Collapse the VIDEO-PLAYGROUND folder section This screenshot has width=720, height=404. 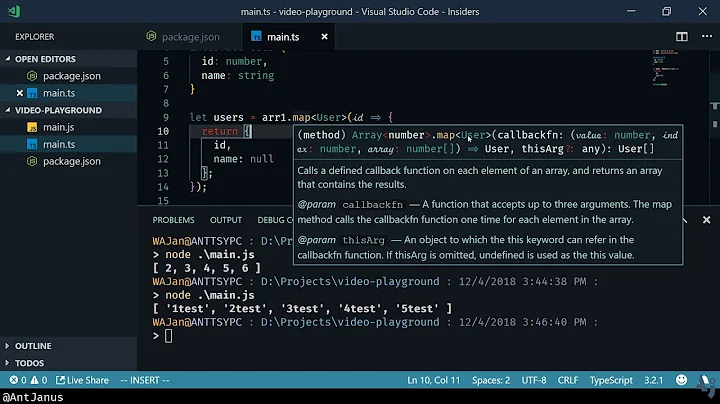point(58,110)
